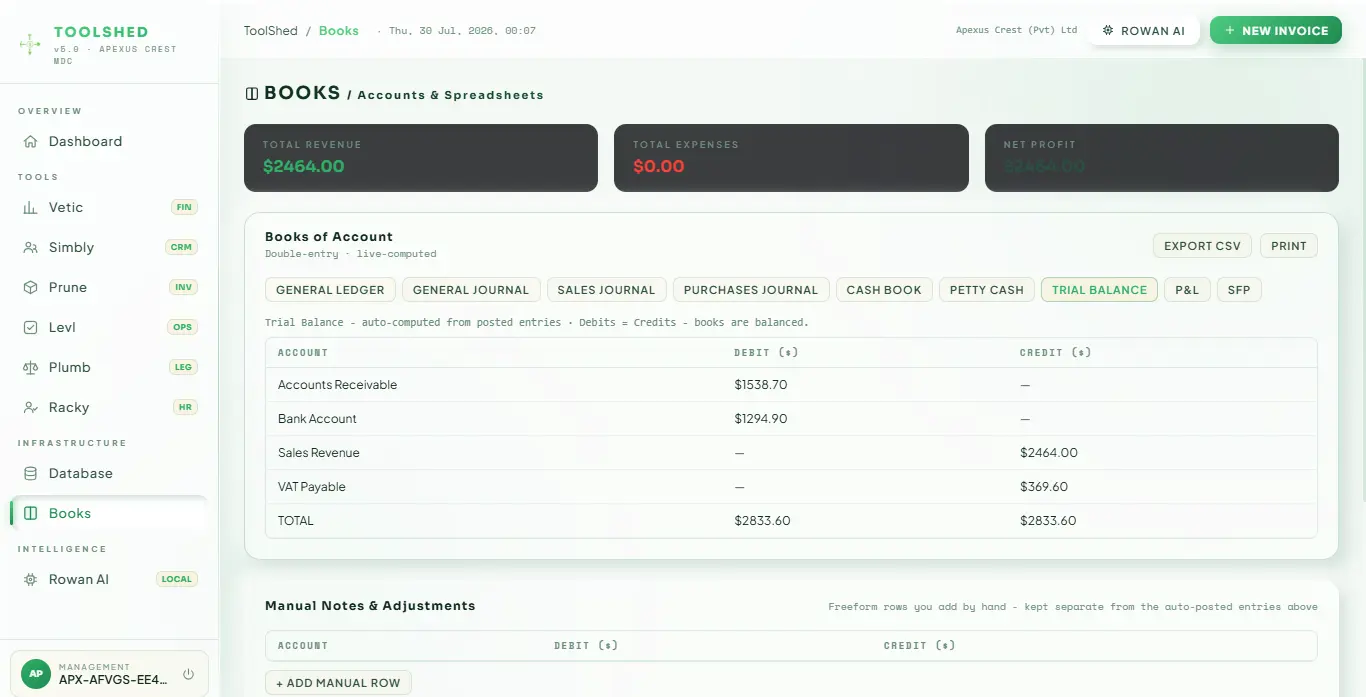Select the Trial Balance tab
This screenshot has width=1366, height=697.
pyautogui.click(x=1099, y=290)
